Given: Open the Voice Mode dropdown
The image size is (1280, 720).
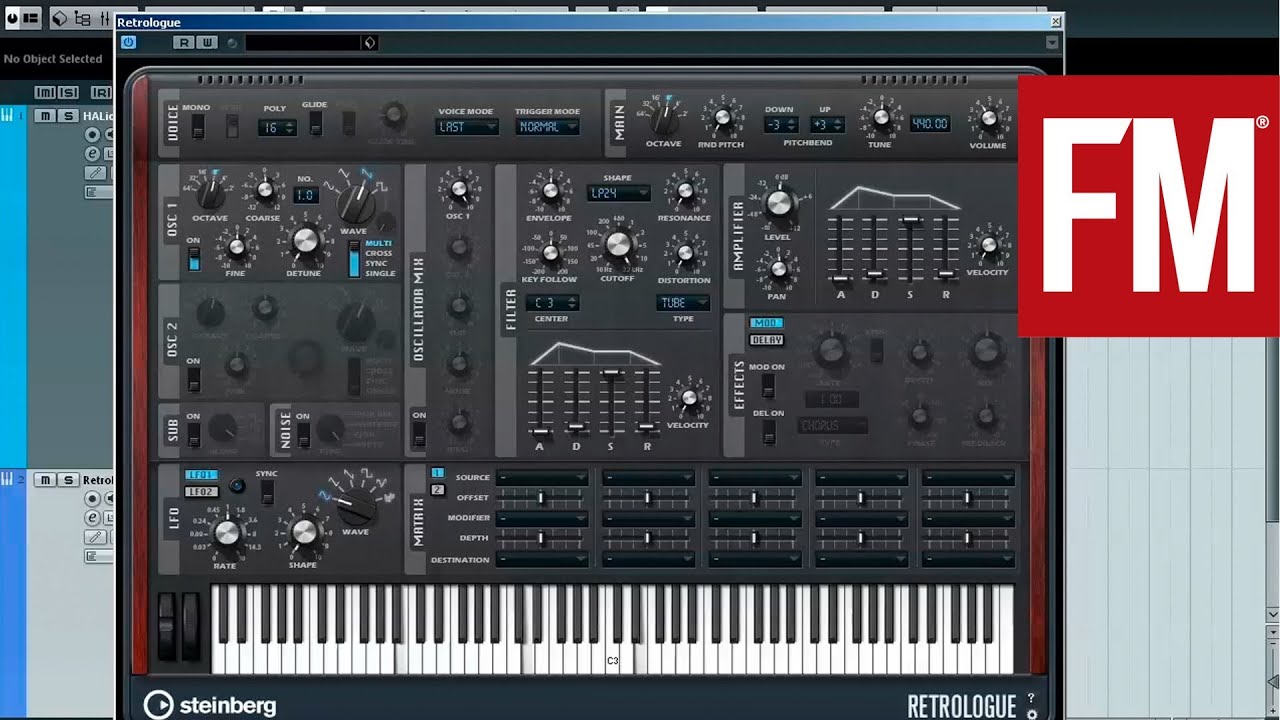Looking at the screenshot, I should (467, 127).
